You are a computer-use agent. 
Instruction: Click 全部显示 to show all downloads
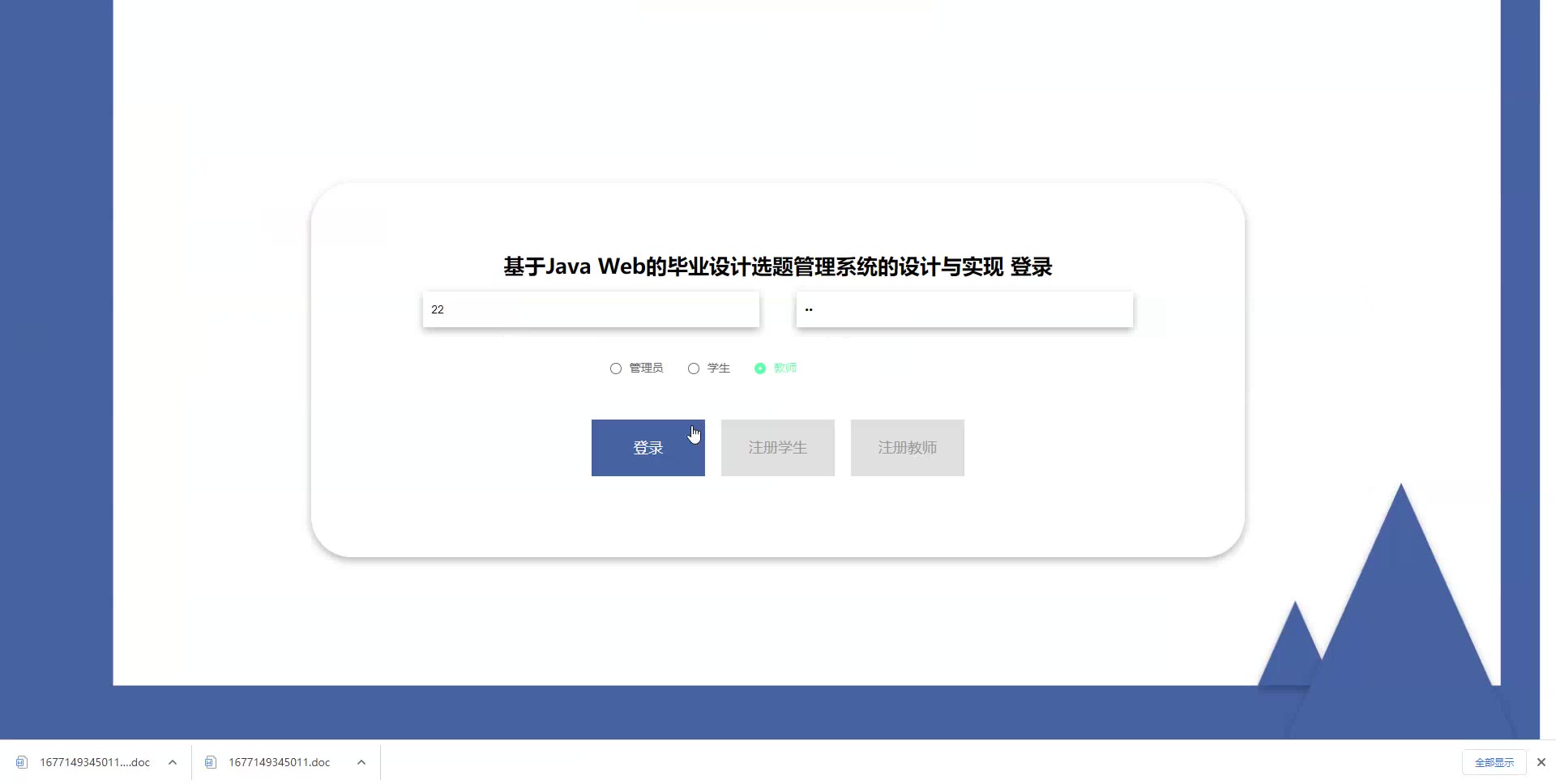[x=1494, y=762]
